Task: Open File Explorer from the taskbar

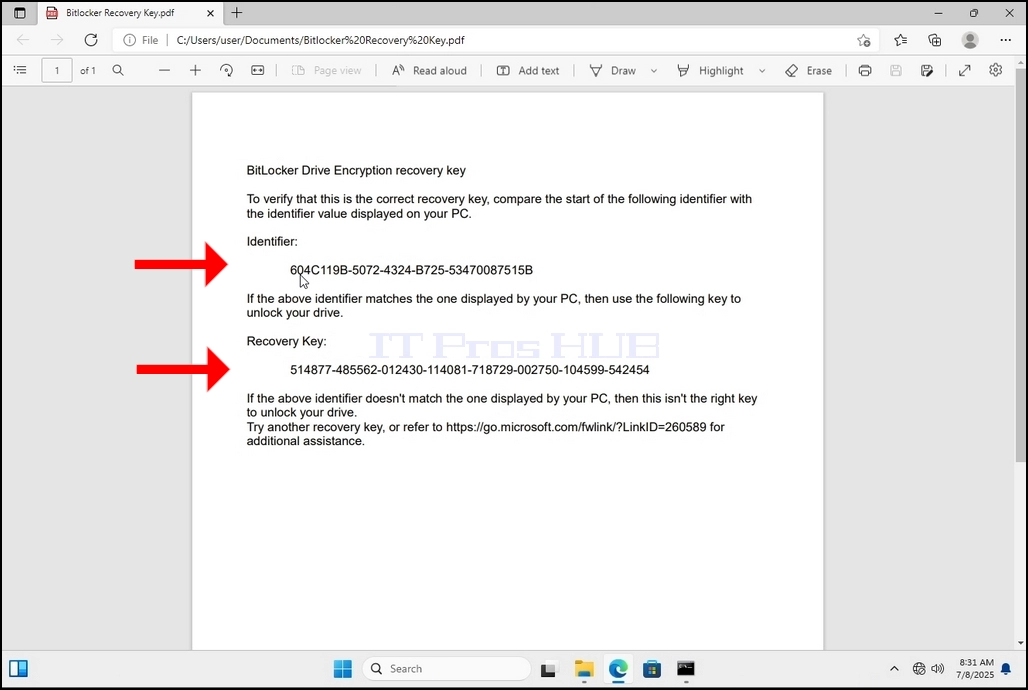Action: click(x=583, y=669)
